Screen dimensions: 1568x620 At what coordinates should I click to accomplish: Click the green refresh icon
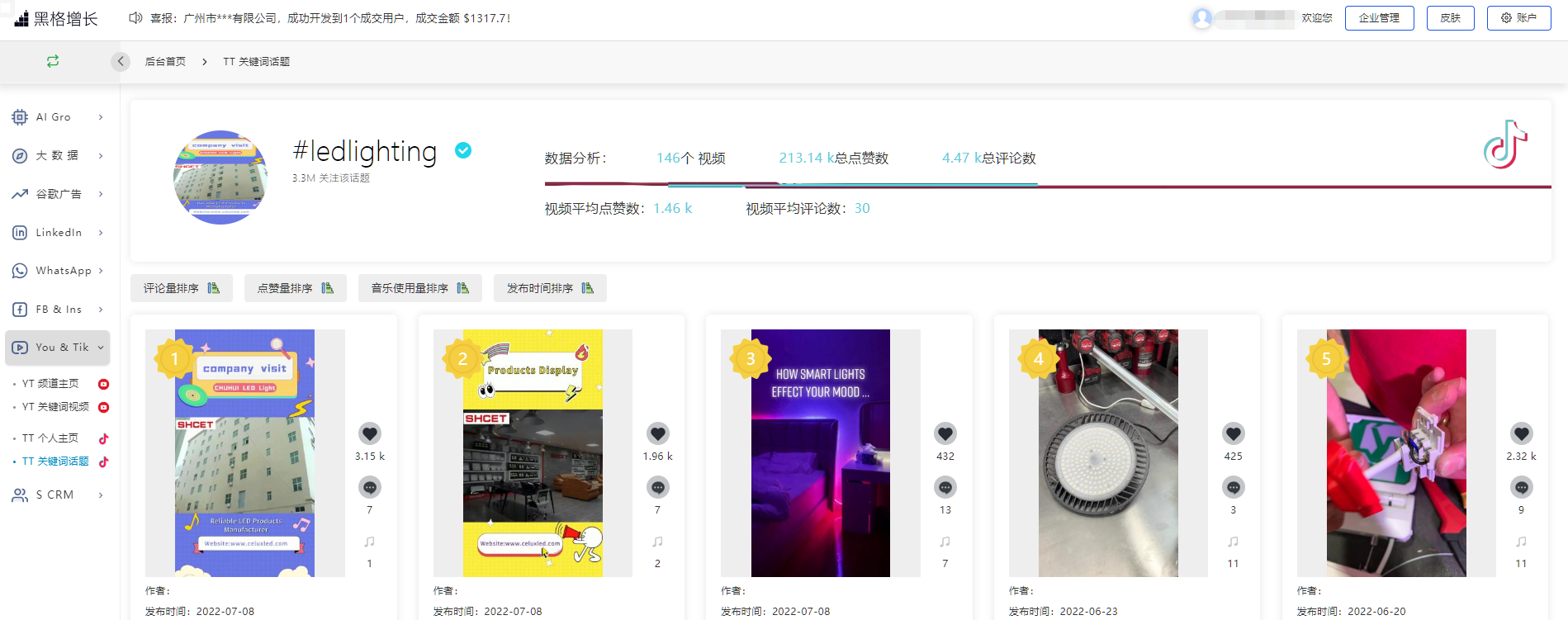point(53,61)
